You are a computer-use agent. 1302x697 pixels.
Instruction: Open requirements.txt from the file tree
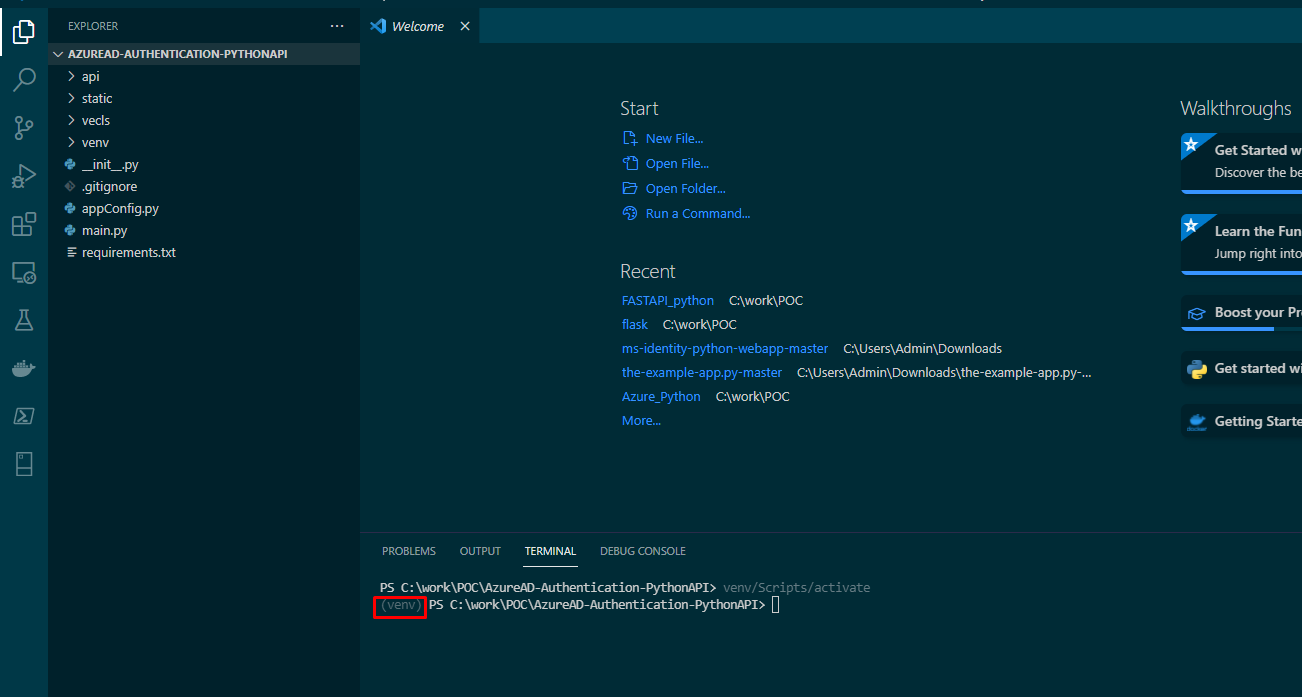tap(128, 252)
